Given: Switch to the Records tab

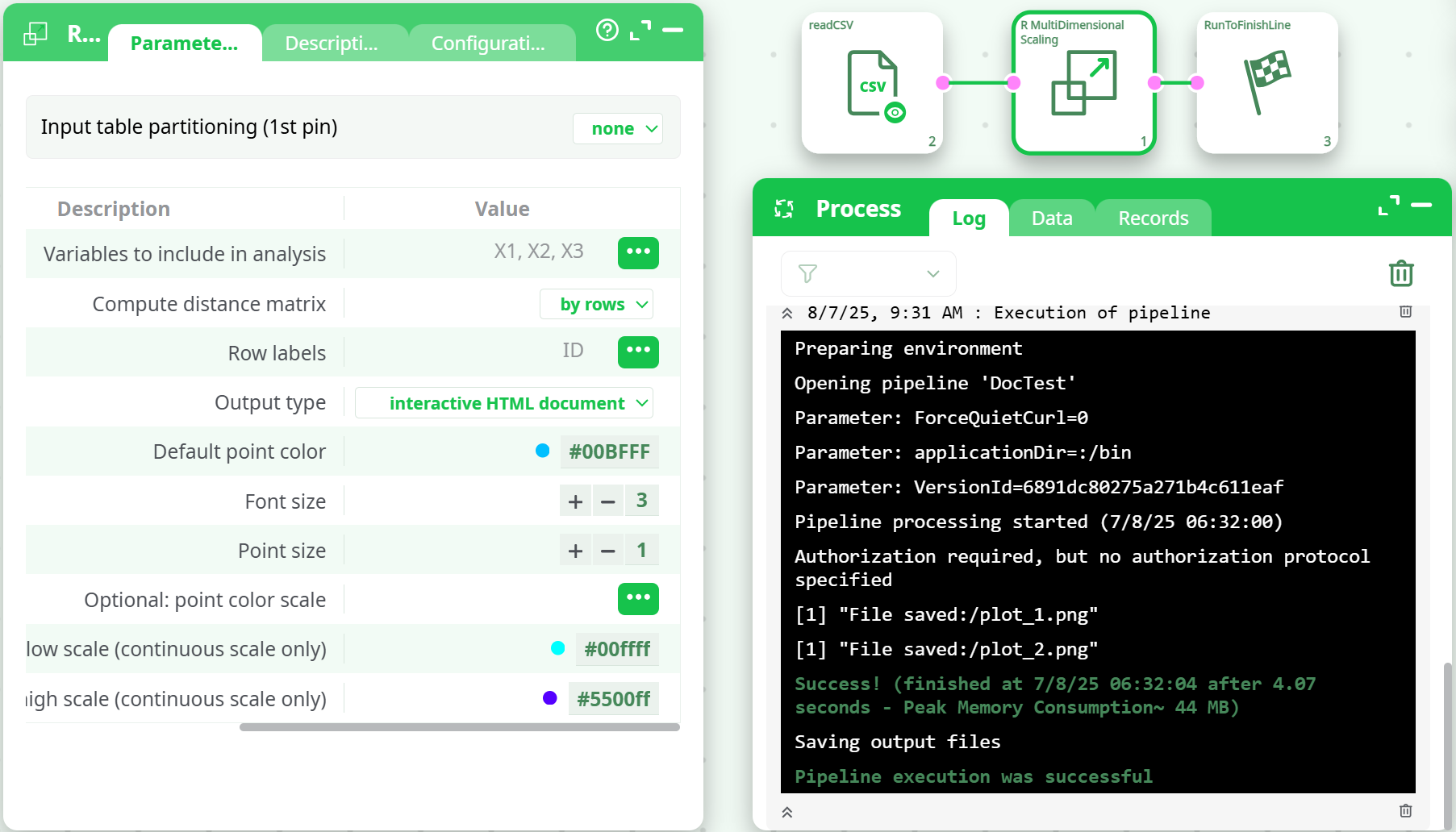Looking at the screenshot, I should 1153,218.
